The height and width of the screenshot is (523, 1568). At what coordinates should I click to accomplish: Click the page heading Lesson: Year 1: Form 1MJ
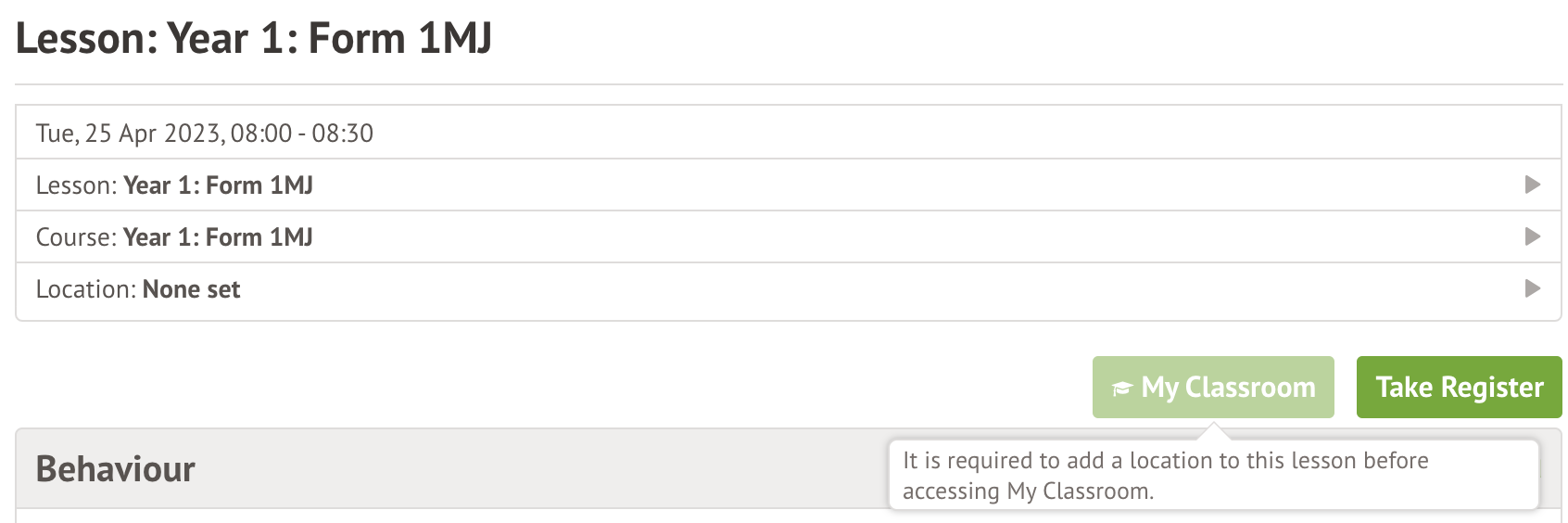(x=253, y=39)
